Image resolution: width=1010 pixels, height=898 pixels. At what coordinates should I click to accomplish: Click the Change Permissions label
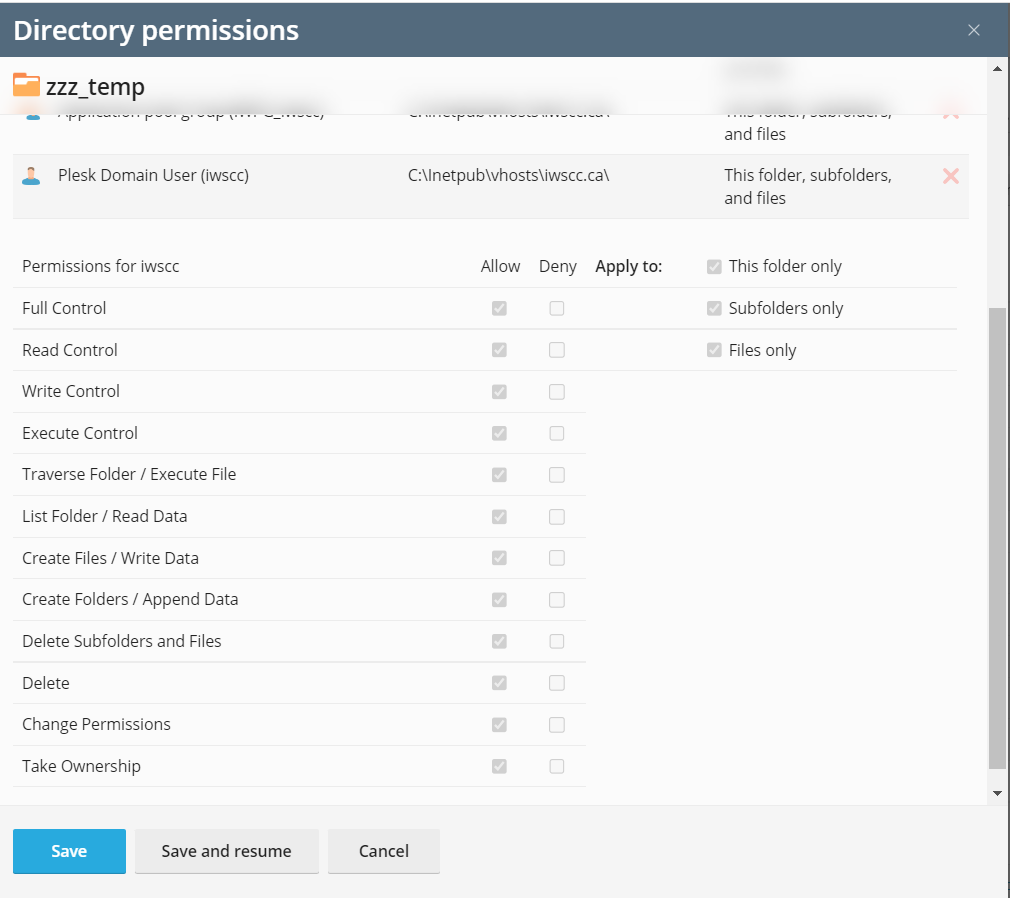coord(96,725)
